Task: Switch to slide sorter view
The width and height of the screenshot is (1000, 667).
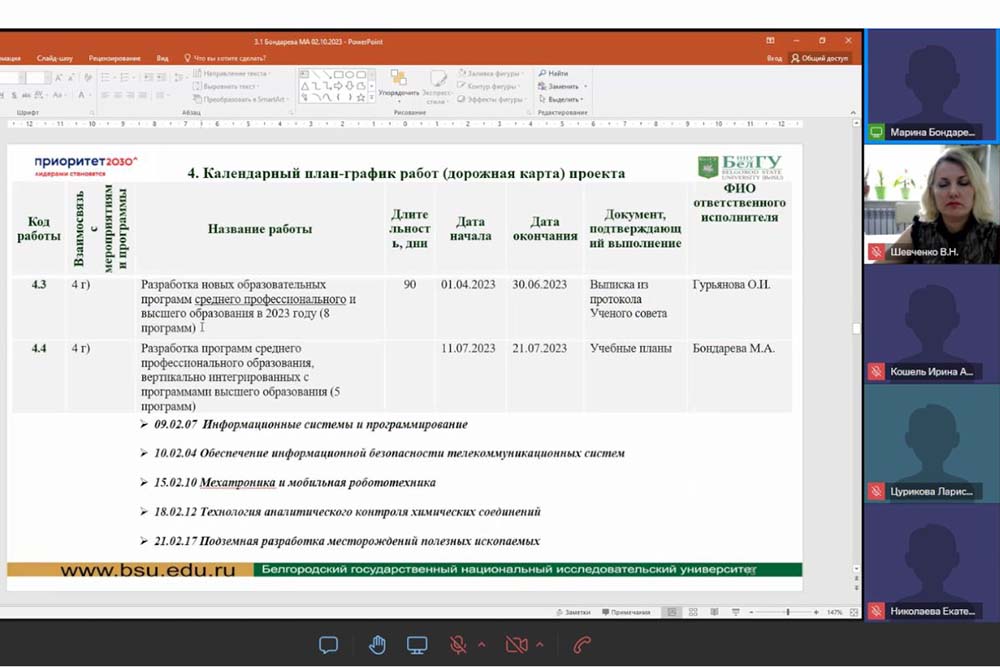Action: pos(694,612)
